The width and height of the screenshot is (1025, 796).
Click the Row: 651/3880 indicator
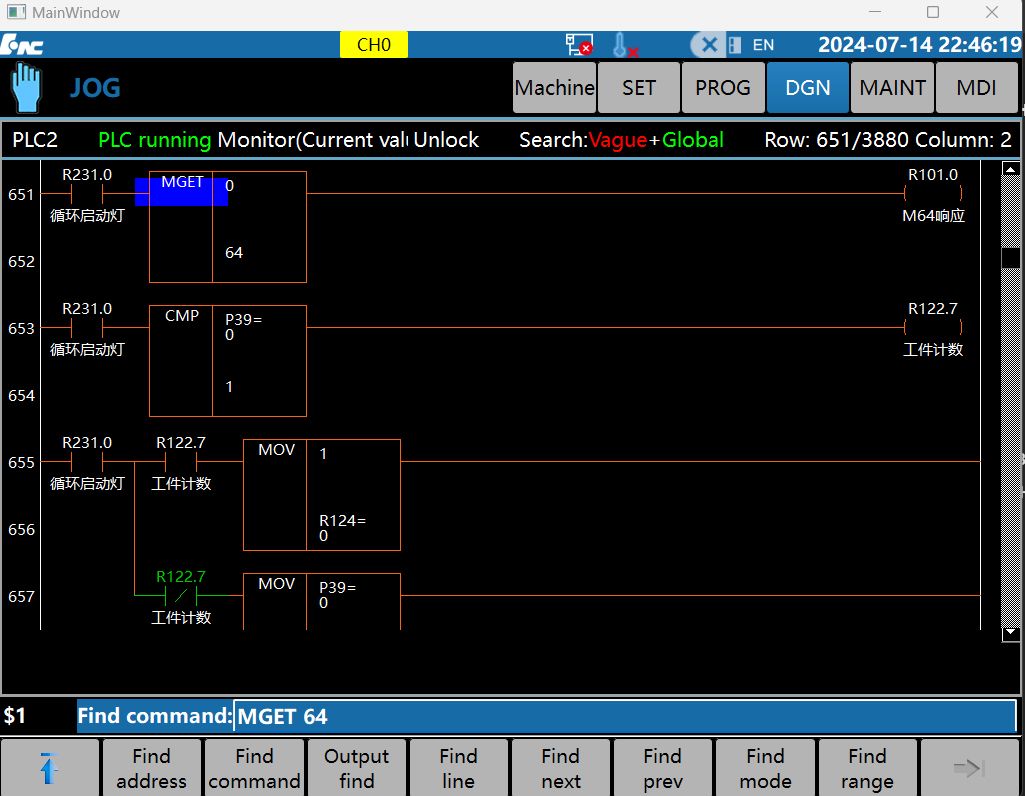click(x=836, y=140)
